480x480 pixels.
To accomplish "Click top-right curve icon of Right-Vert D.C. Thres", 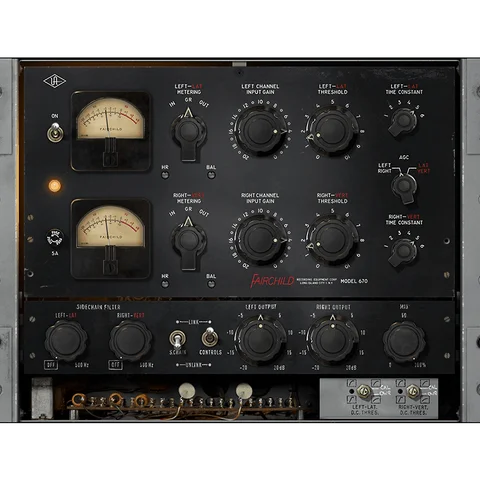I will [x=425, y=383].
